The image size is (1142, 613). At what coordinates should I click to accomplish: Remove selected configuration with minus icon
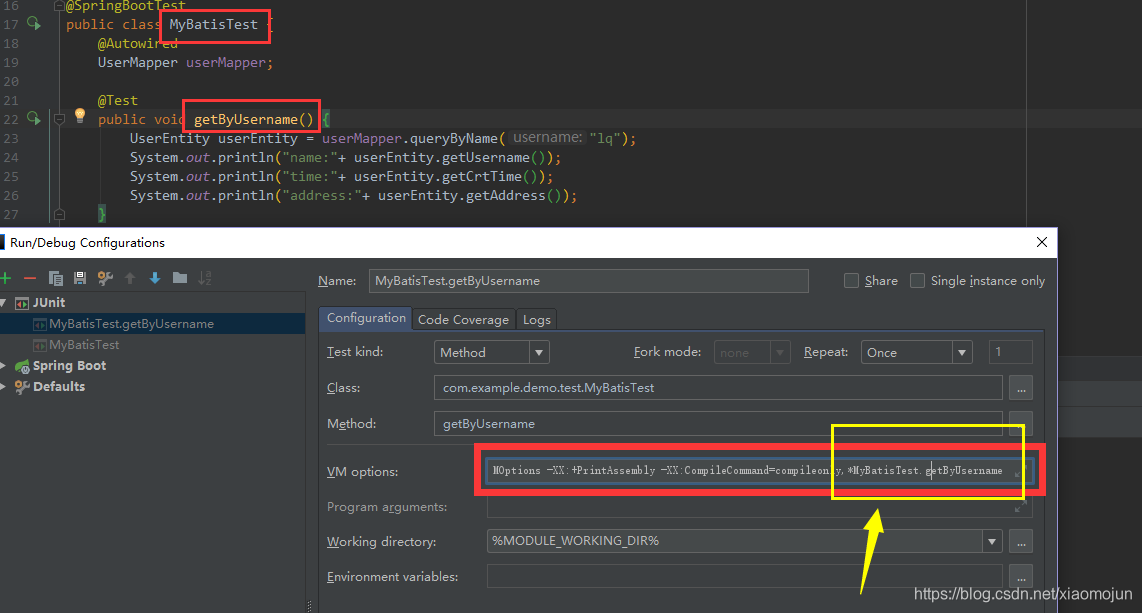[x=30, y=278]
